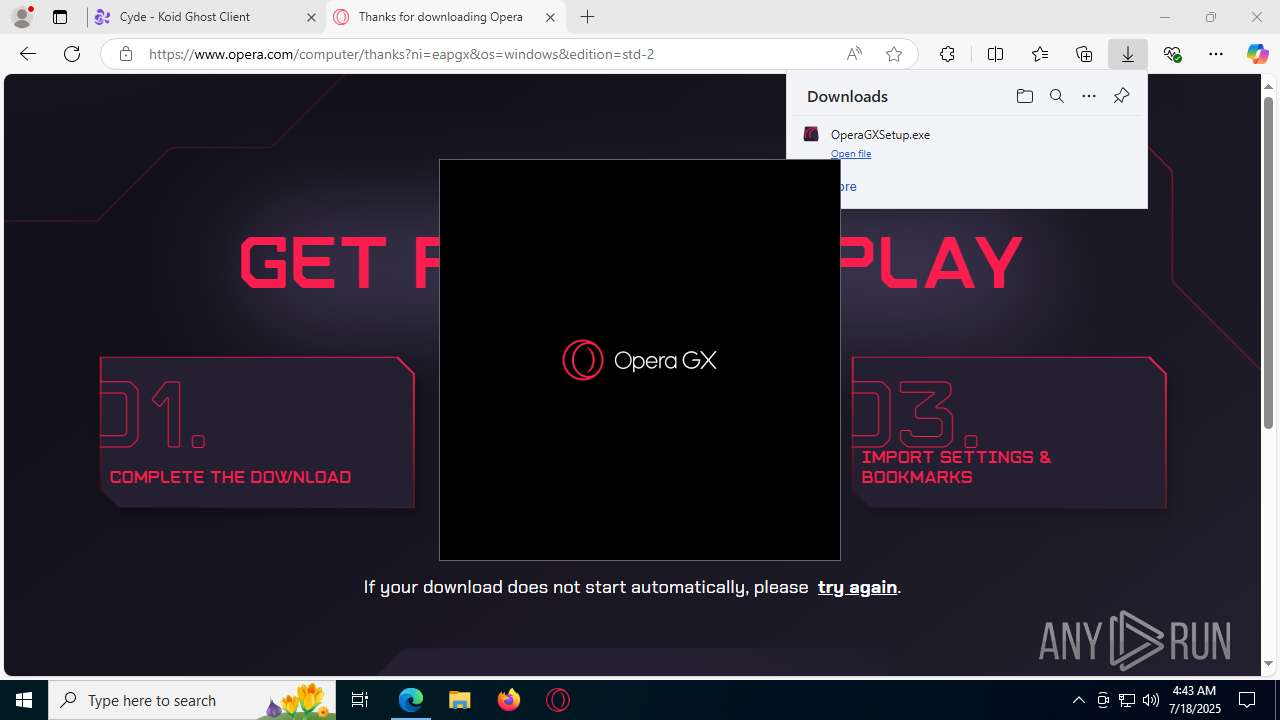Open tab actions menu icon
1280x720 pixels.
[60, 17]
